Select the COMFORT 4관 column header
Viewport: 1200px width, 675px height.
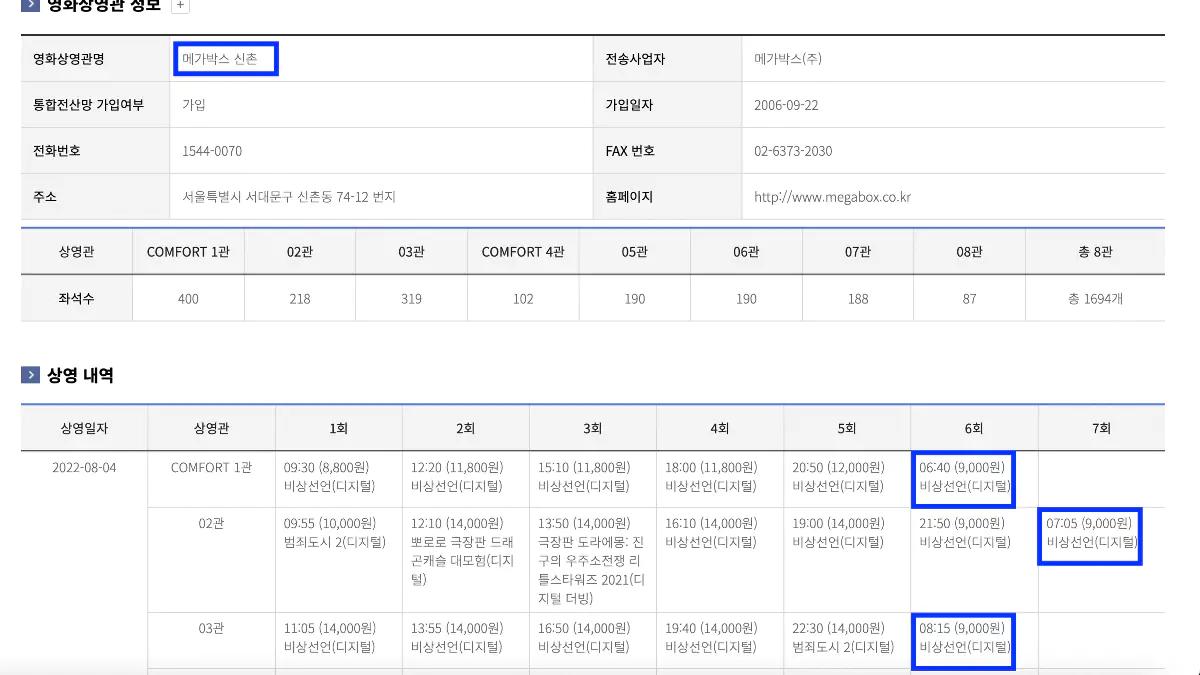click(x=523, y=252)
